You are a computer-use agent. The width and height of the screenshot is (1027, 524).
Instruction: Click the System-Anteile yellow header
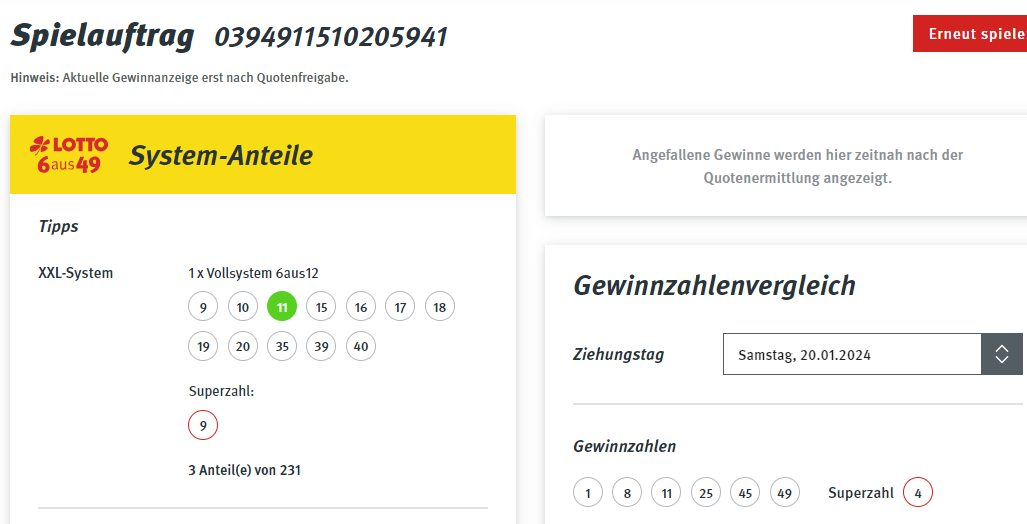tap(263, 155)
